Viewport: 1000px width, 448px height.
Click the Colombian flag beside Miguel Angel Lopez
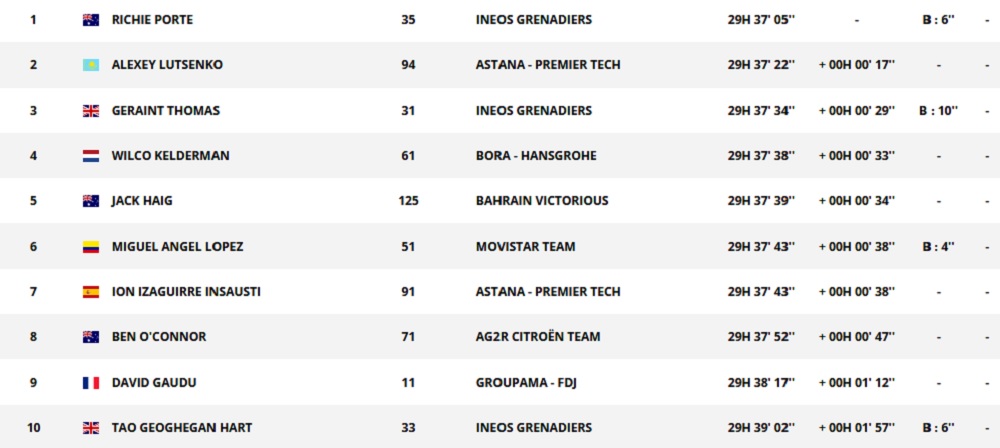[91, 247]
